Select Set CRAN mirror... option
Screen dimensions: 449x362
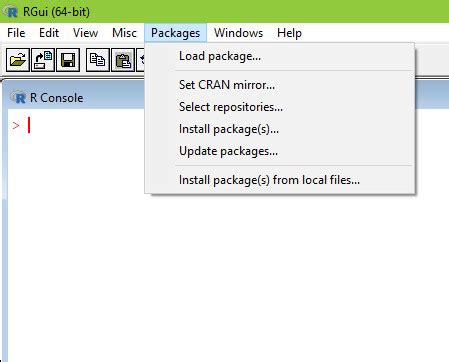point(280,85)
